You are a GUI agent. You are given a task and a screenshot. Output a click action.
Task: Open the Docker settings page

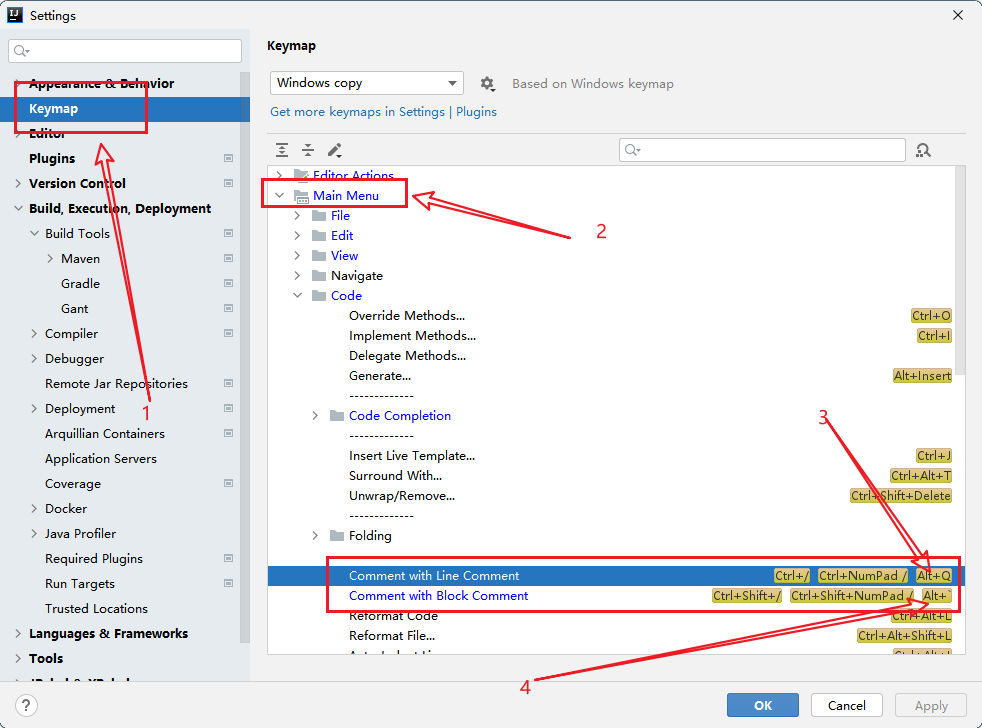[x=66, y=508]
